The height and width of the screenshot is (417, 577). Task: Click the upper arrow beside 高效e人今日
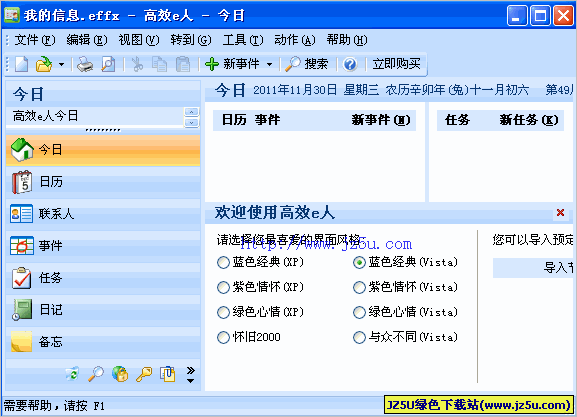(x=191, y=112)
